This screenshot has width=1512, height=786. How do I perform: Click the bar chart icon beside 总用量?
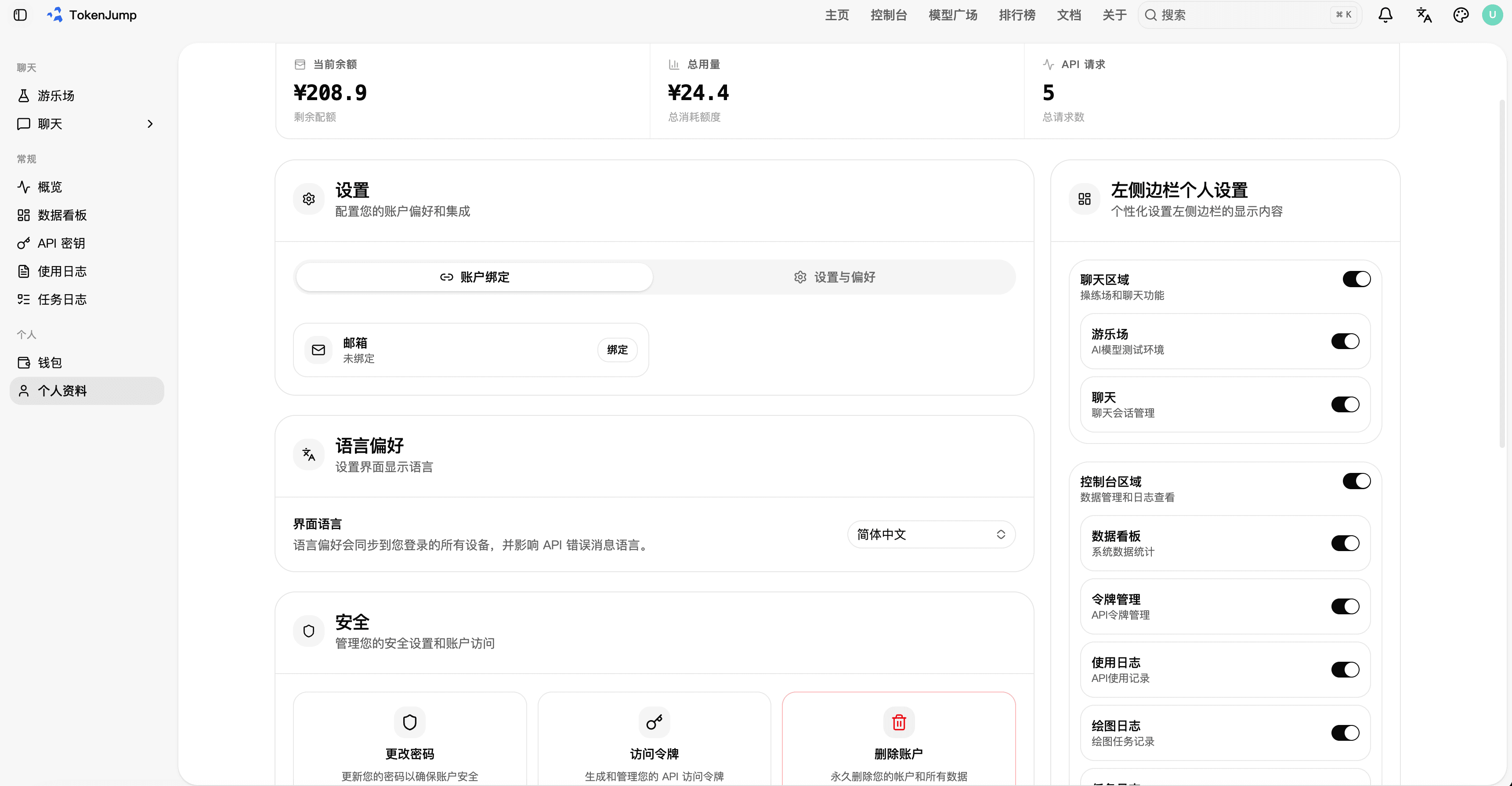[674, 65]
